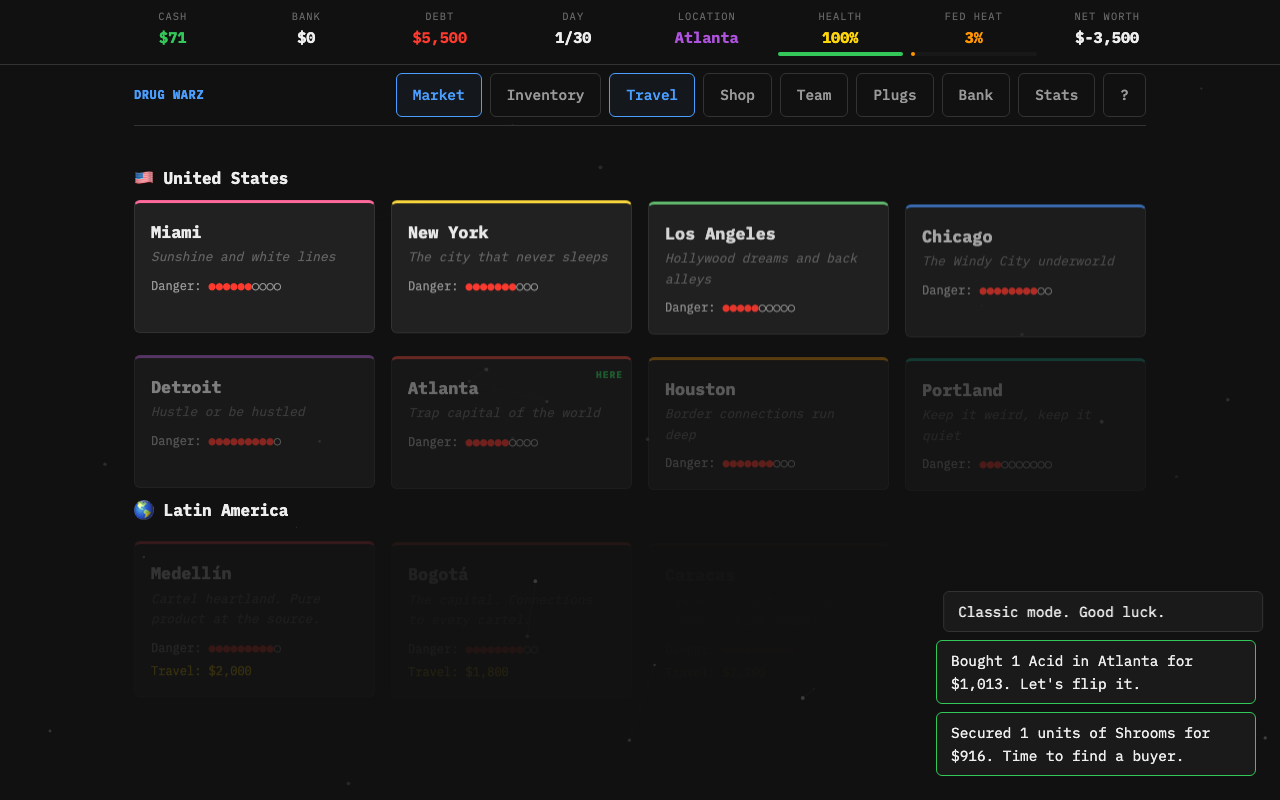Open the Market tab

click(x=438, y=95)
